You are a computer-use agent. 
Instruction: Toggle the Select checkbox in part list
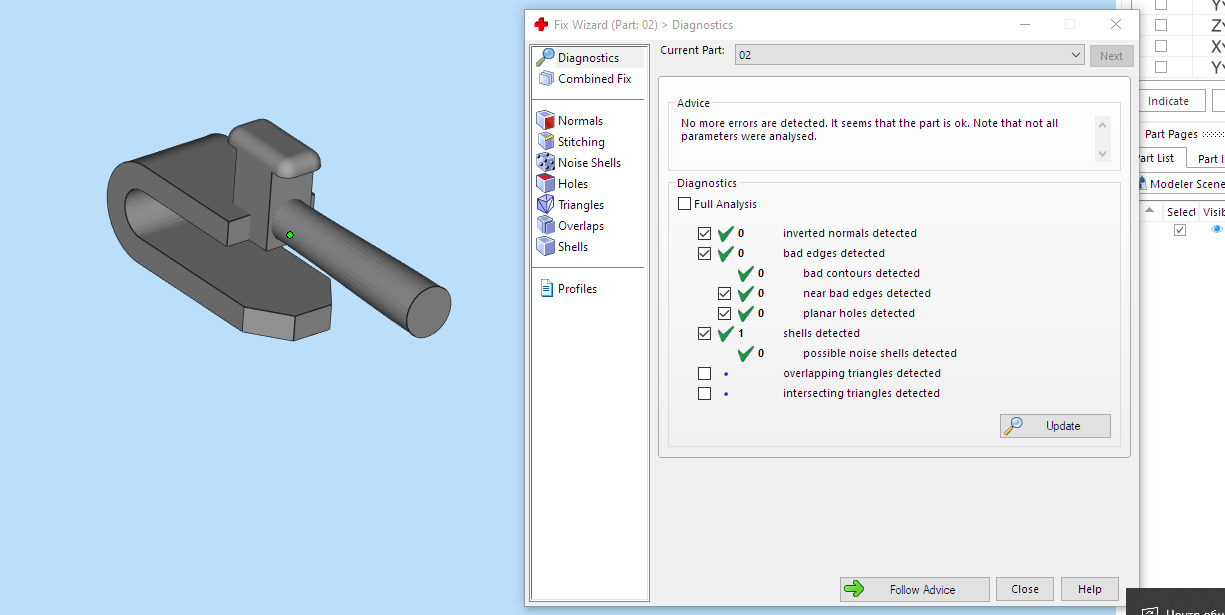click(x=1180, y=230)
